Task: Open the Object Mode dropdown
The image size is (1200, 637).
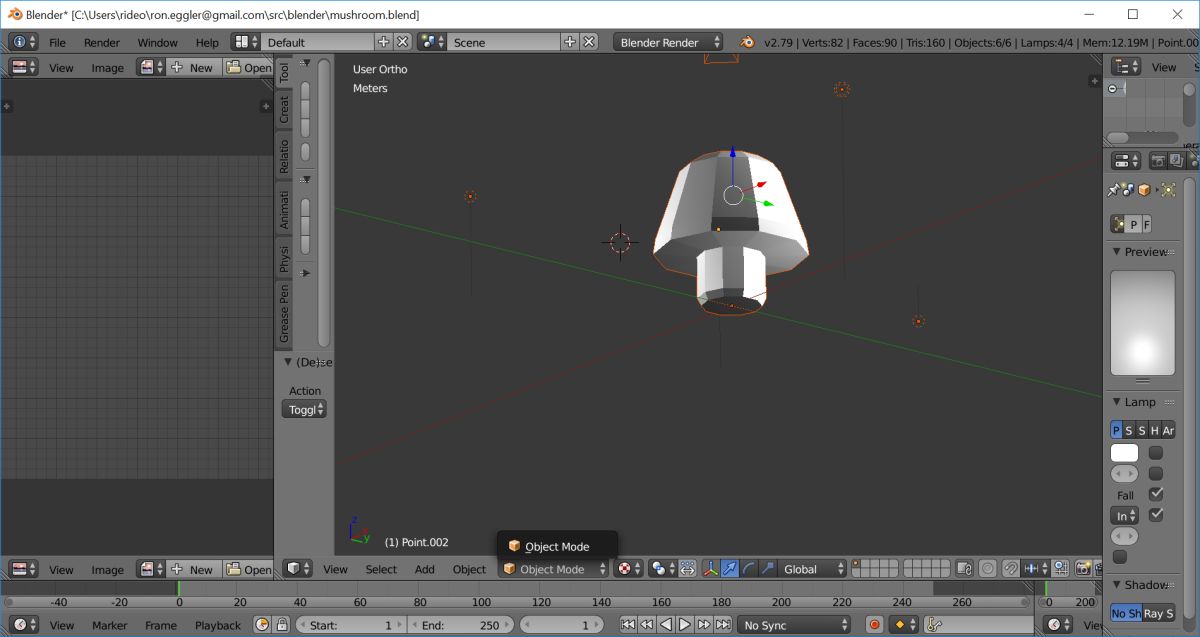Action: point(554,568)
